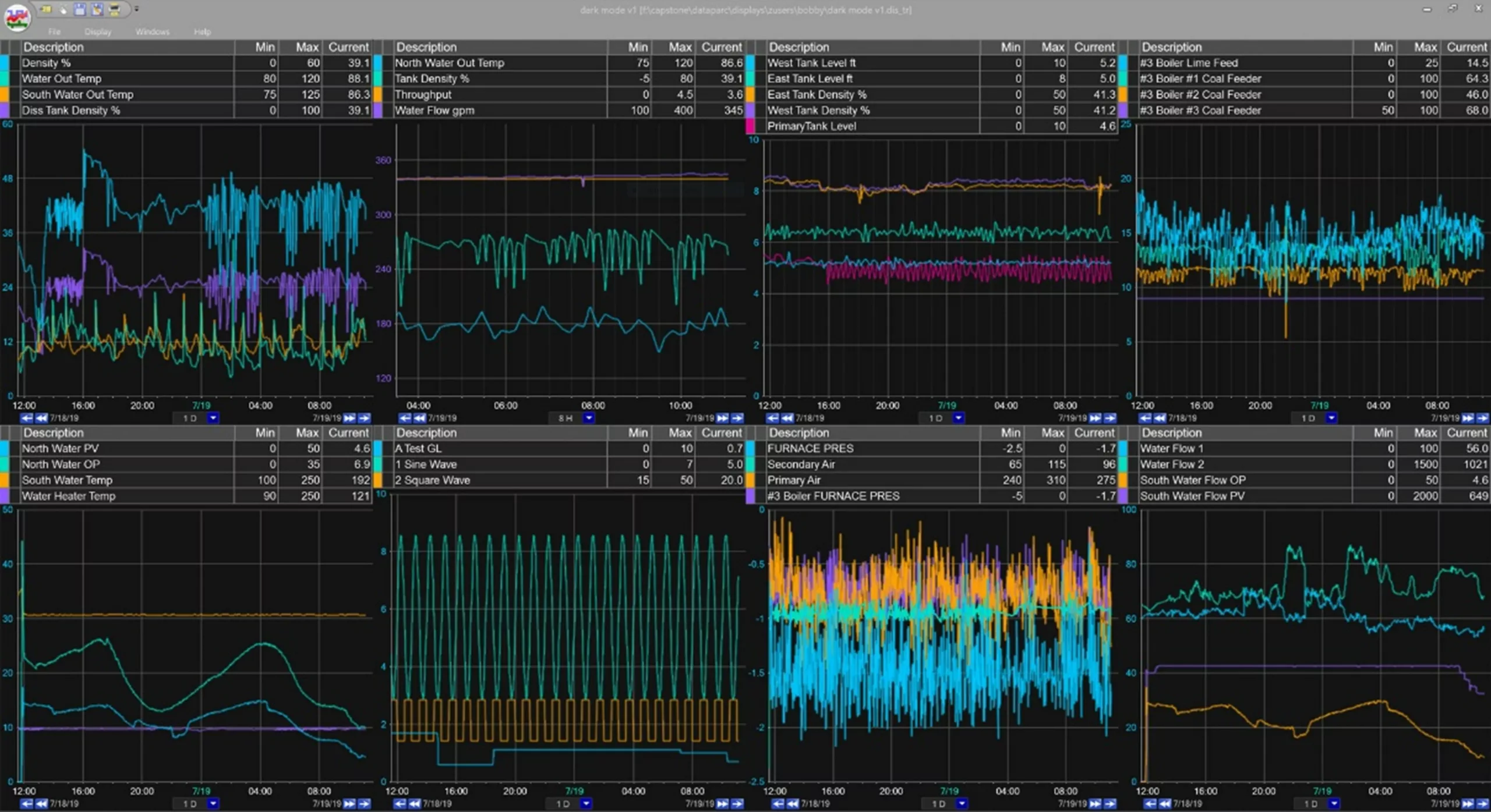Open time span dropdown in FURNACE PRES trend

pyautogui.click(x=962, y=804)
